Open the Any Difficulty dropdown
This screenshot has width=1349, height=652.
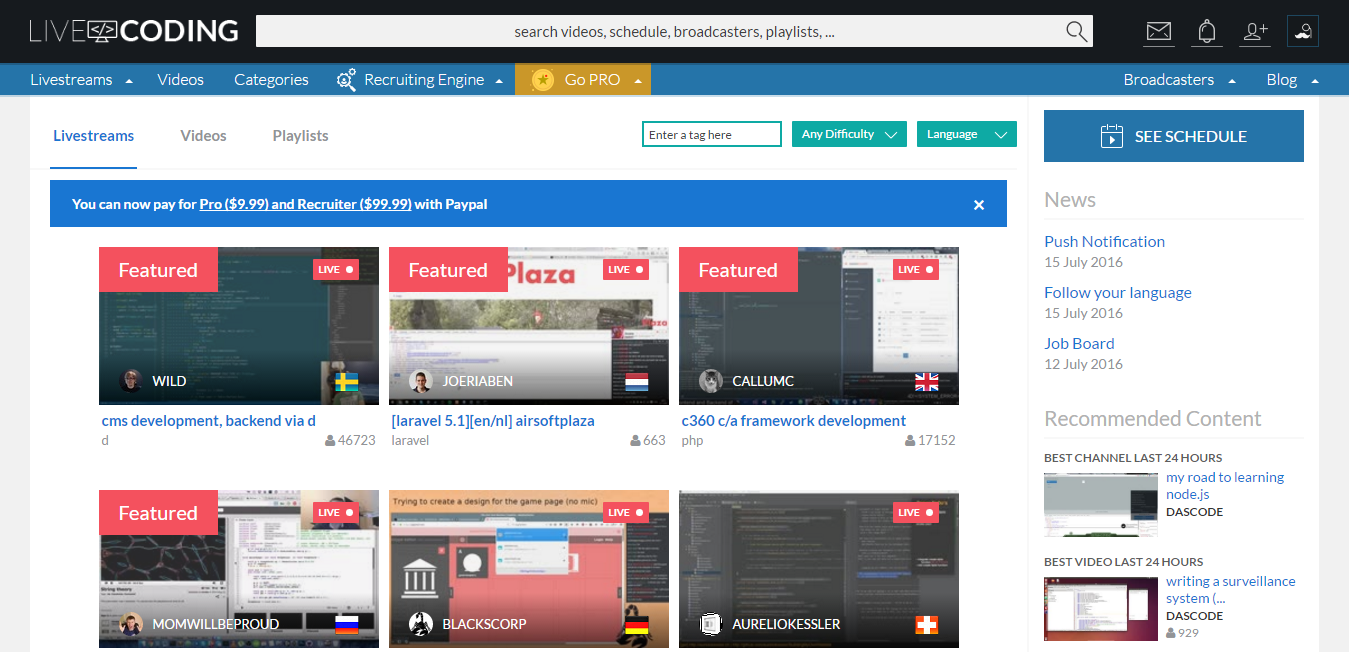coord(848,133)
